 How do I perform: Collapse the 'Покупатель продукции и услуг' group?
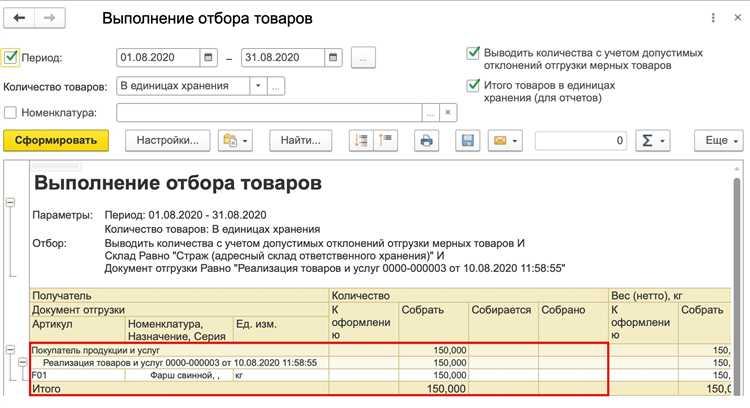[x=11, y=350]
